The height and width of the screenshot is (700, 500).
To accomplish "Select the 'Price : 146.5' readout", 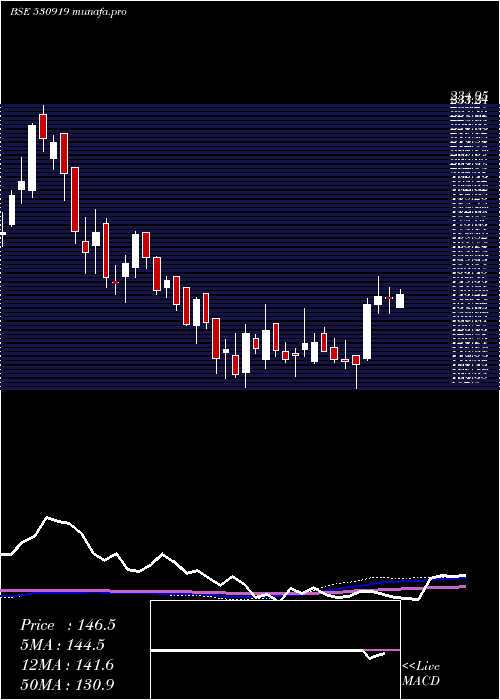I will 68,625.
